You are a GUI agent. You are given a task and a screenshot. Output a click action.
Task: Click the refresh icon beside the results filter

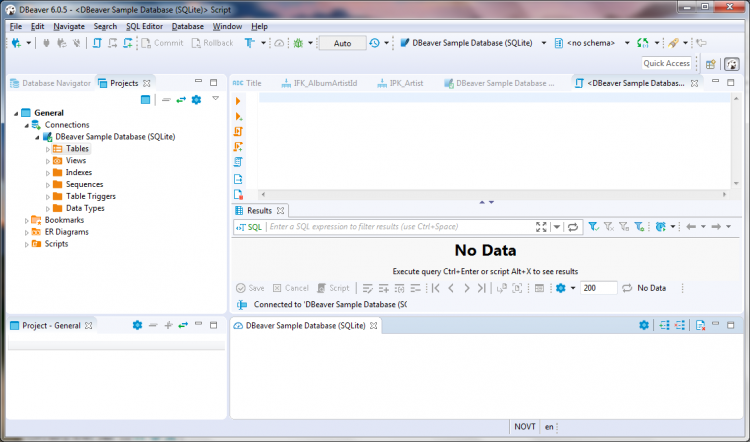573,227
